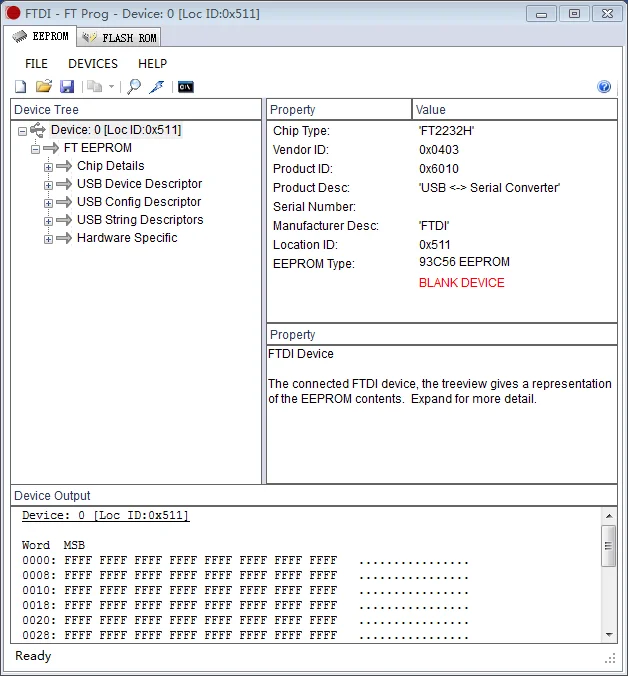Screen dimensions: 628x676
Task: Collapse the Device: 0 tree node
Action: [22, 131]
